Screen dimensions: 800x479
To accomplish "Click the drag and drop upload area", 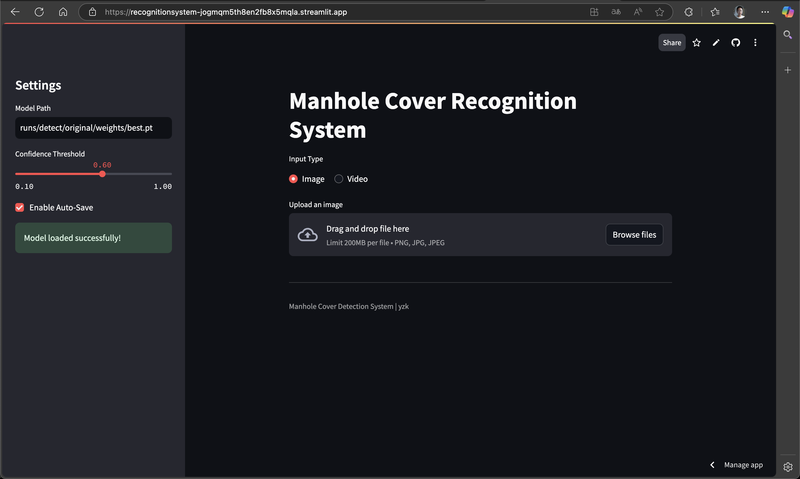I will (480, 235).
